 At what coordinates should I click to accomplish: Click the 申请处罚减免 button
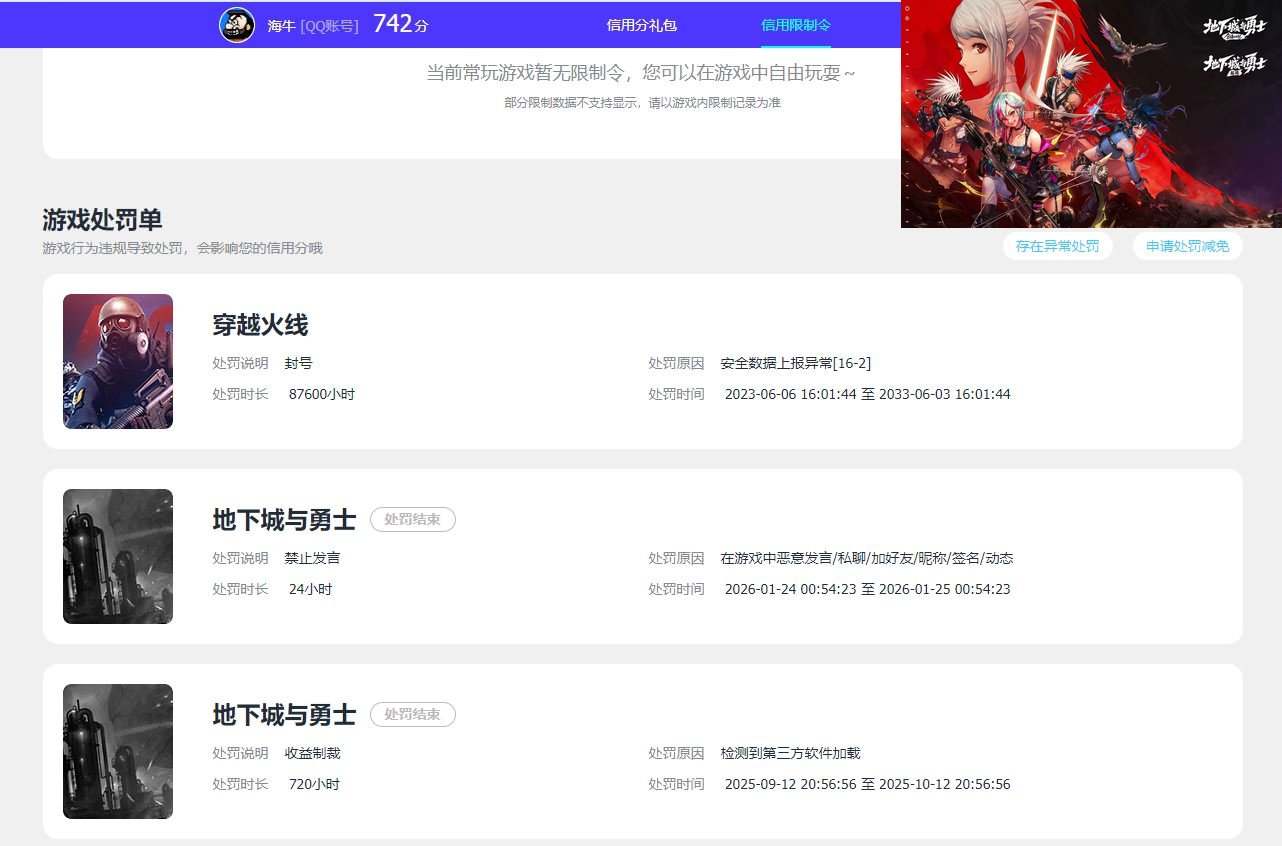[1187, 246]
